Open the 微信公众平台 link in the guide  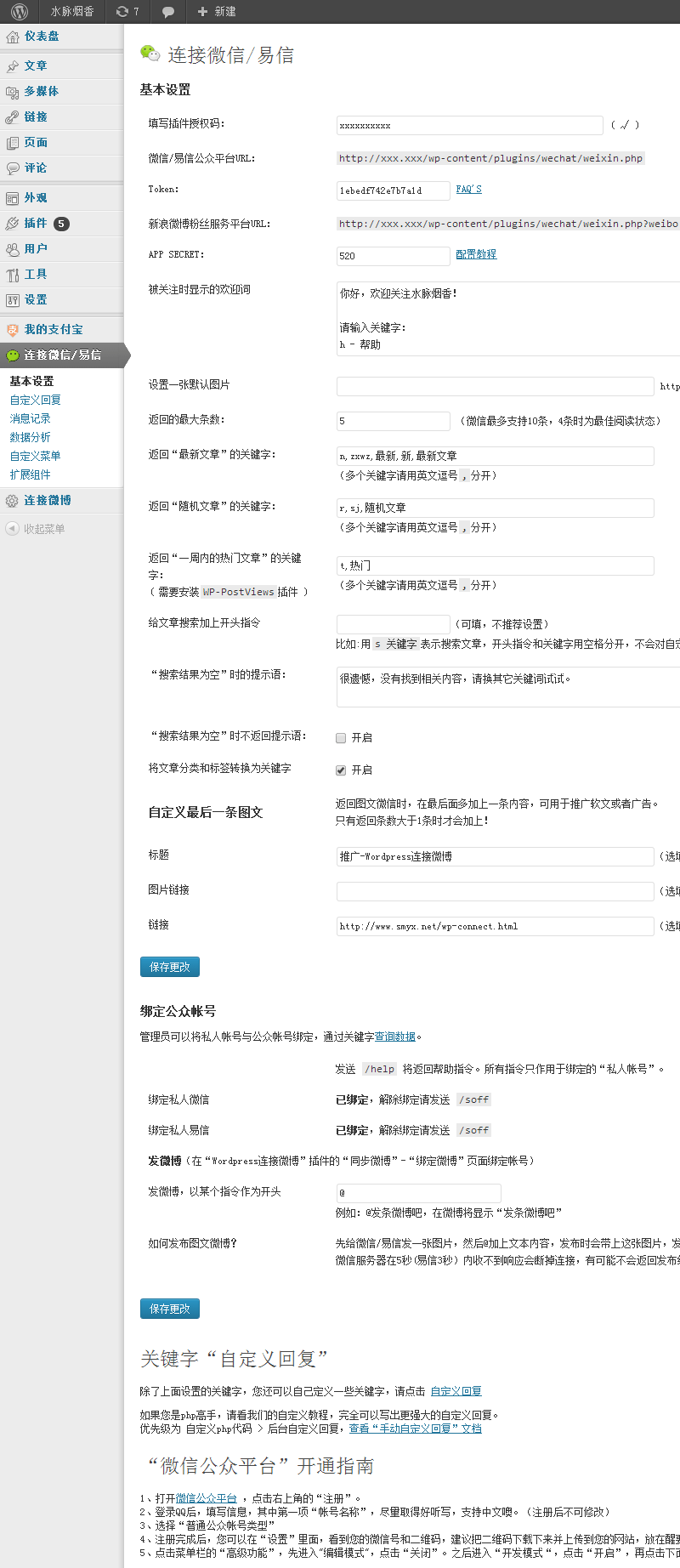click(207, 1498)
